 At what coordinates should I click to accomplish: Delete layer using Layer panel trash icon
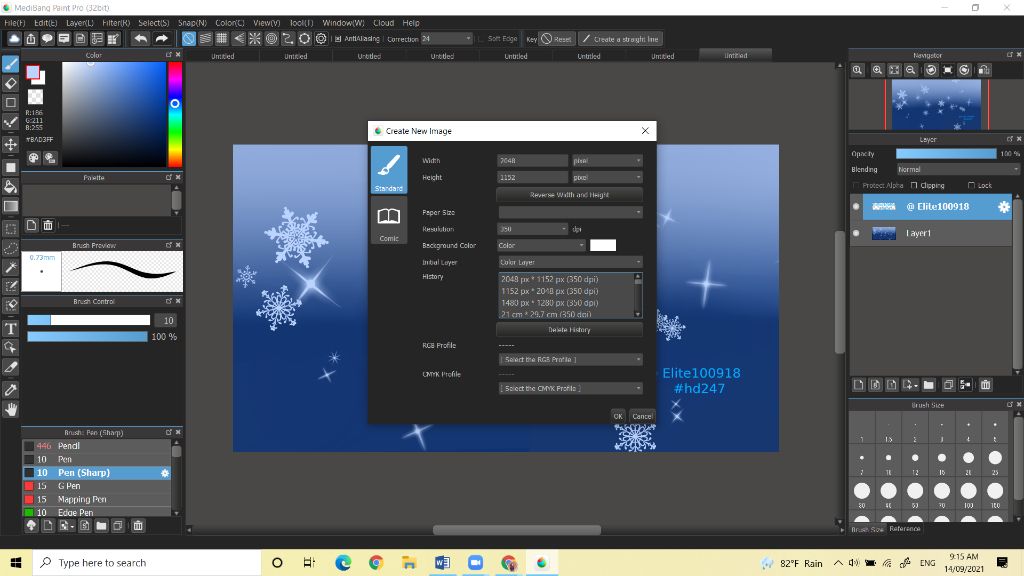[x=985, y=385]
